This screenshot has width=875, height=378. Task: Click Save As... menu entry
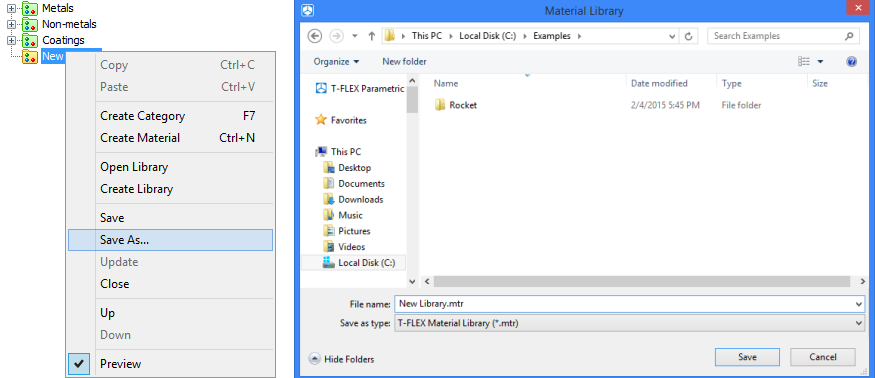pos(170,240)
